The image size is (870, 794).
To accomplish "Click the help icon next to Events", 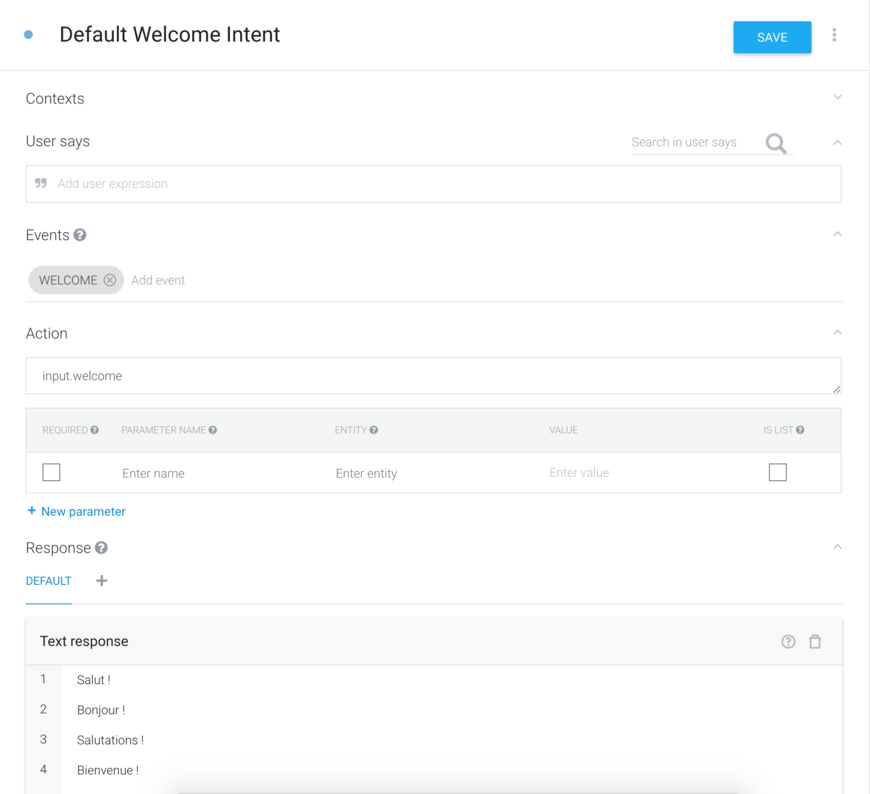I will pyautogui.click(x=80, y=235).
